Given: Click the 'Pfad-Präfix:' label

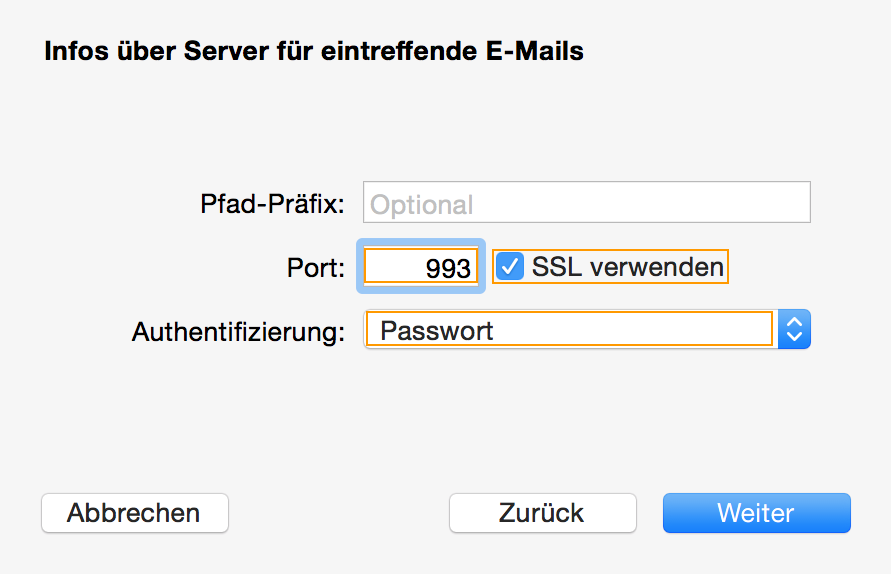Looking at the screenshot, I should (273, 204).
